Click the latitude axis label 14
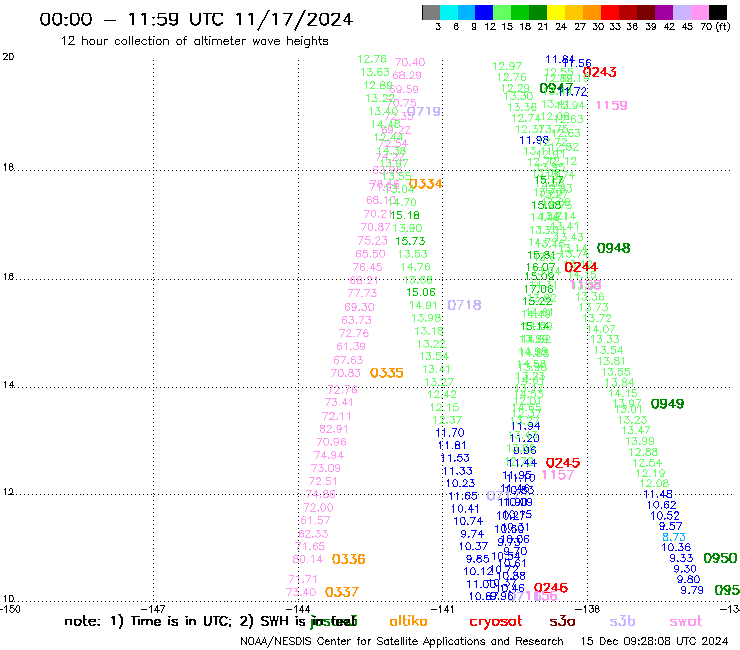Image resolution: width=740 pixels, height=650 pixels. click(x=8, y=385)
